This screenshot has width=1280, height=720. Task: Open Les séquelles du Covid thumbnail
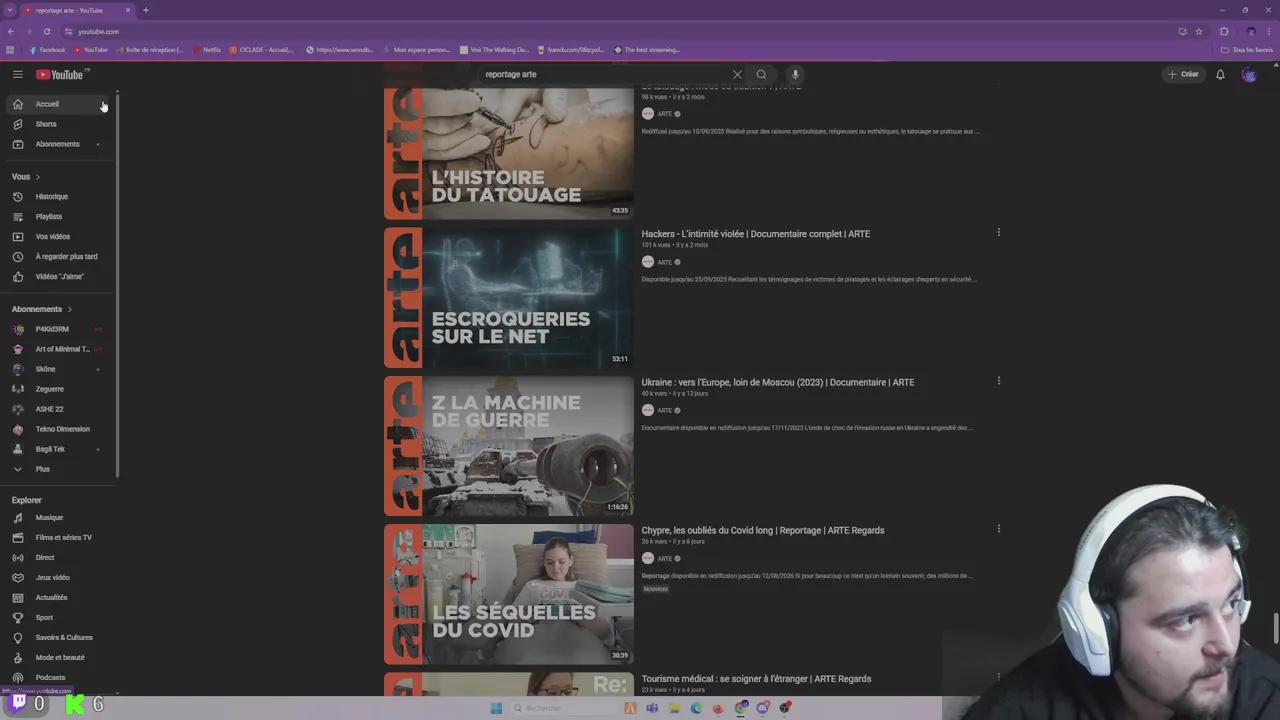coord(509,594)
